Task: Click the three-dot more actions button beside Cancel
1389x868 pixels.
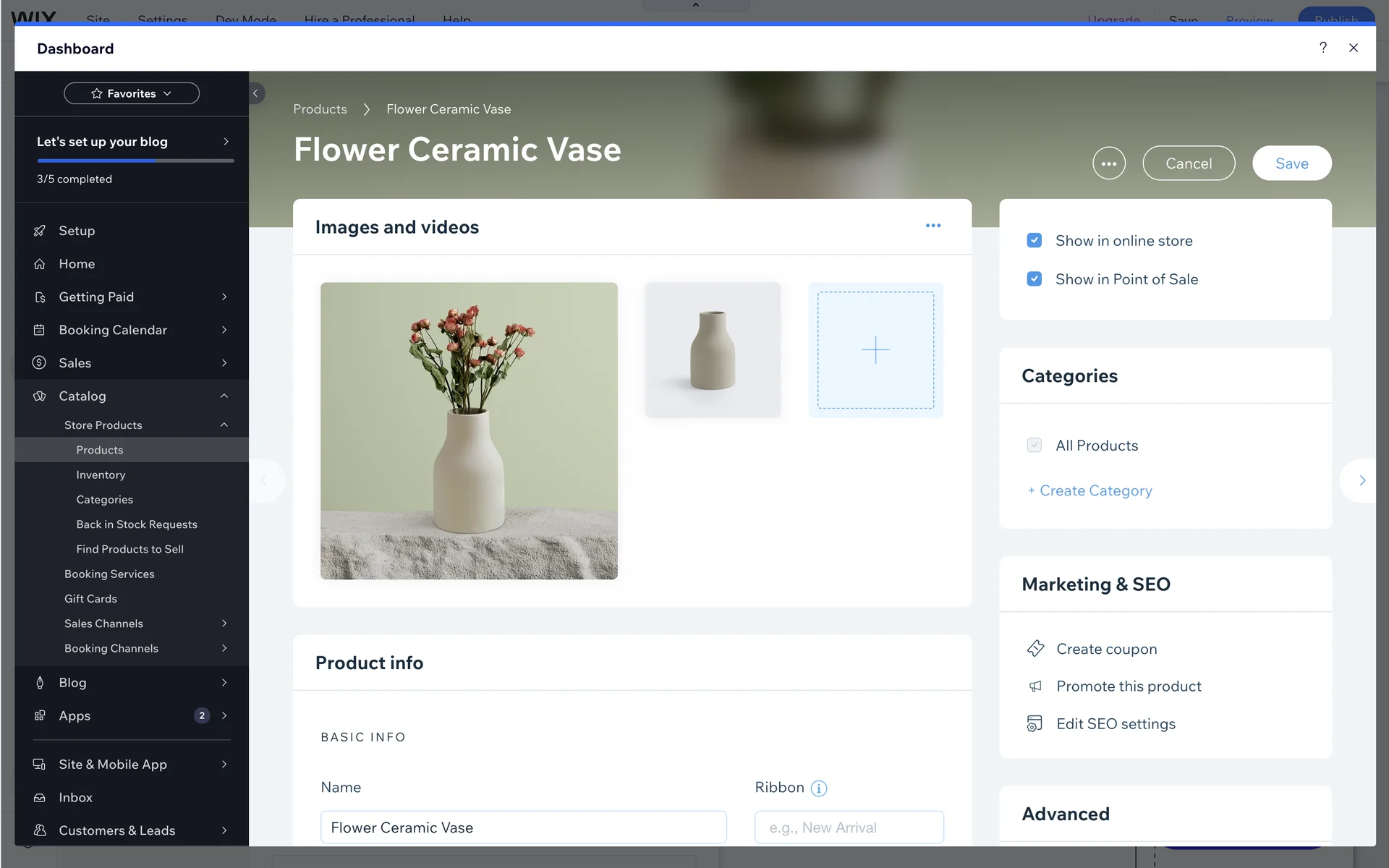Action: tap(1108, 163)
